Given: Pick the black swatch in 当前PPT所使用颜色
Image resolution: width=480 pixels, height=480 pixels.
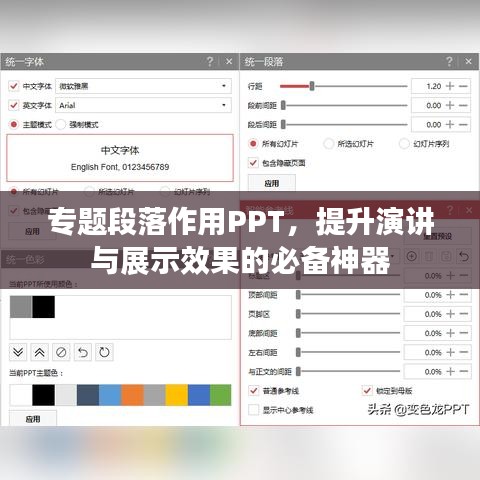Looking at the screenshot, I should [x=44, y=307].
